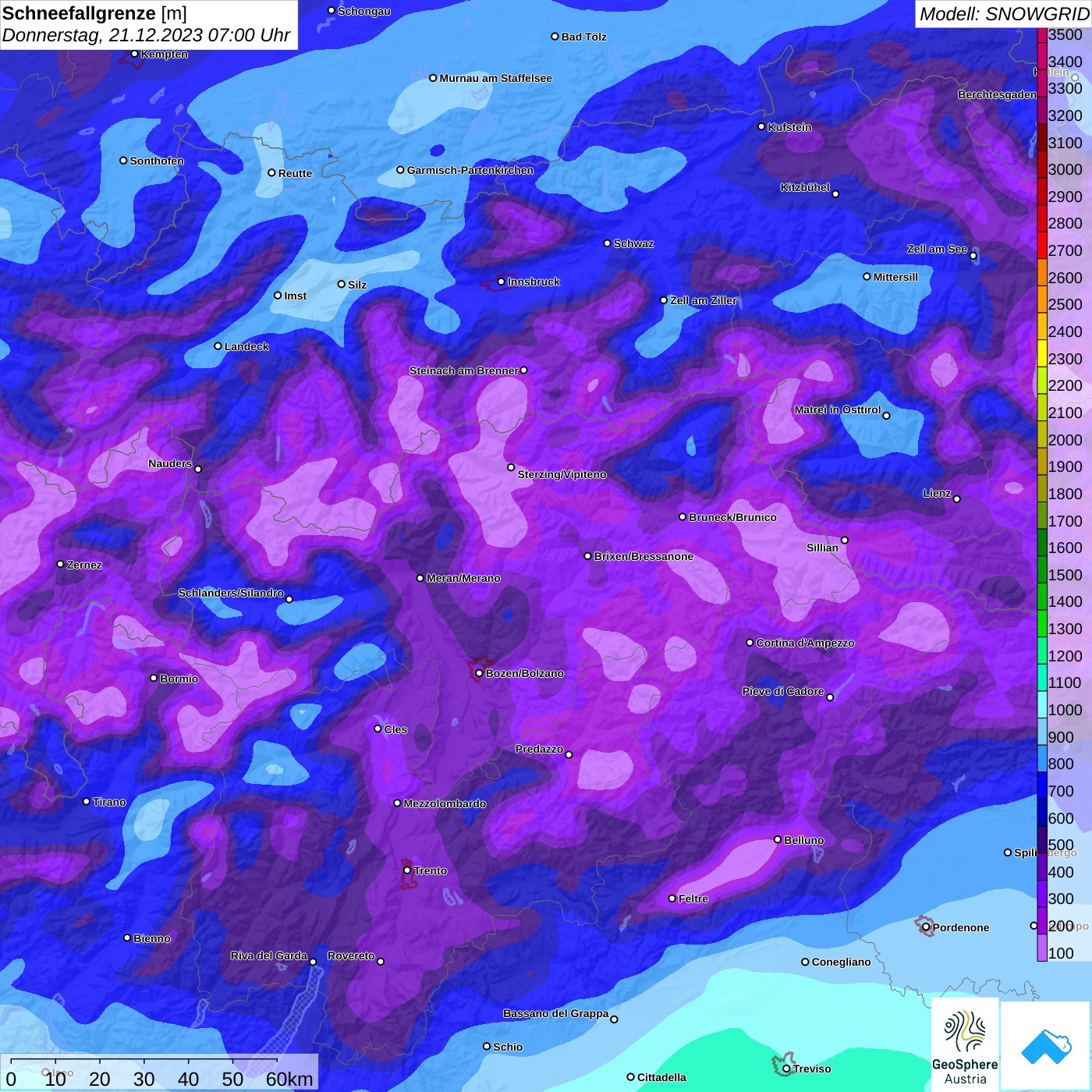Click the Steinach am Brenner label
Viewport: 1092px width, 1092px height.
(x=463, y=370)
